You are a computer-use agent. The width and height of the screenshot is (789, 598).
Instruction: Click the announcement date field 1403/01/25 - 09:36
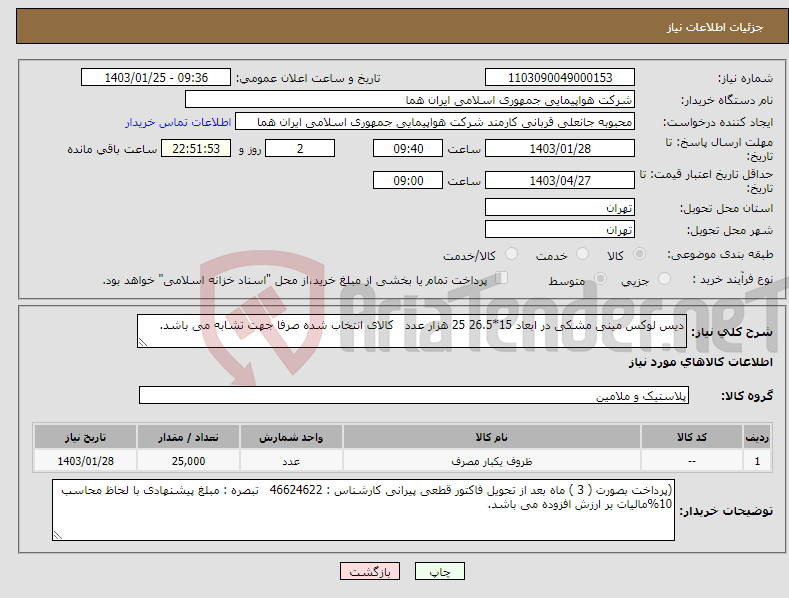(156, 78)
